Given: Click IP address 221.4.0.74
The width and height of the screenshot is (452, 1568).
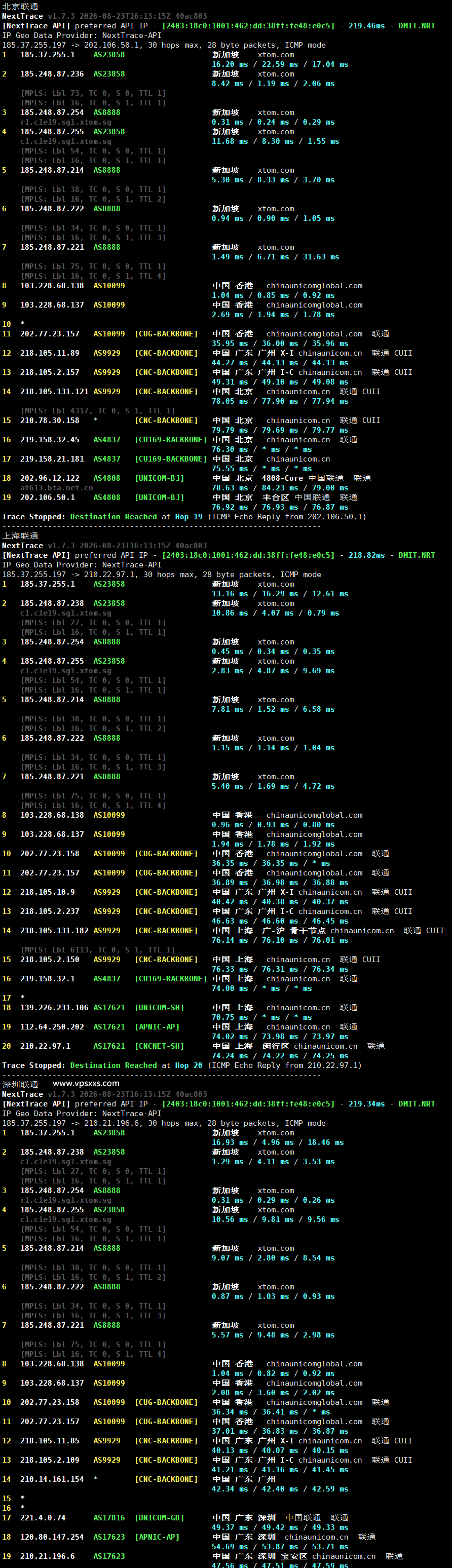Looking at the screenshot, I should coord(43,1518).
